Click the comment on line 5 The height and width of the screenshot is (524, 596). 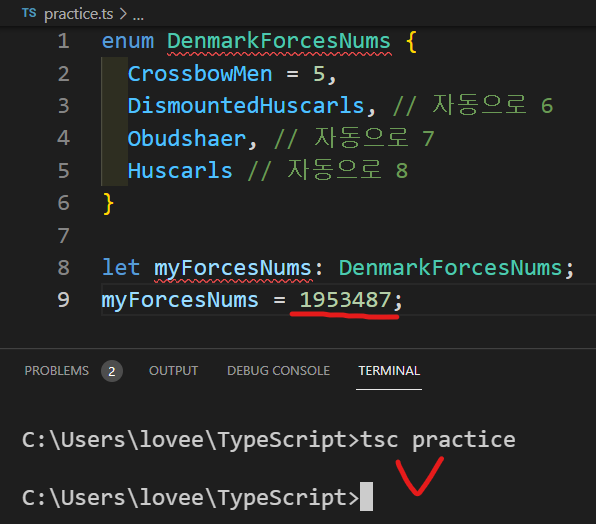tap(328, 170)
